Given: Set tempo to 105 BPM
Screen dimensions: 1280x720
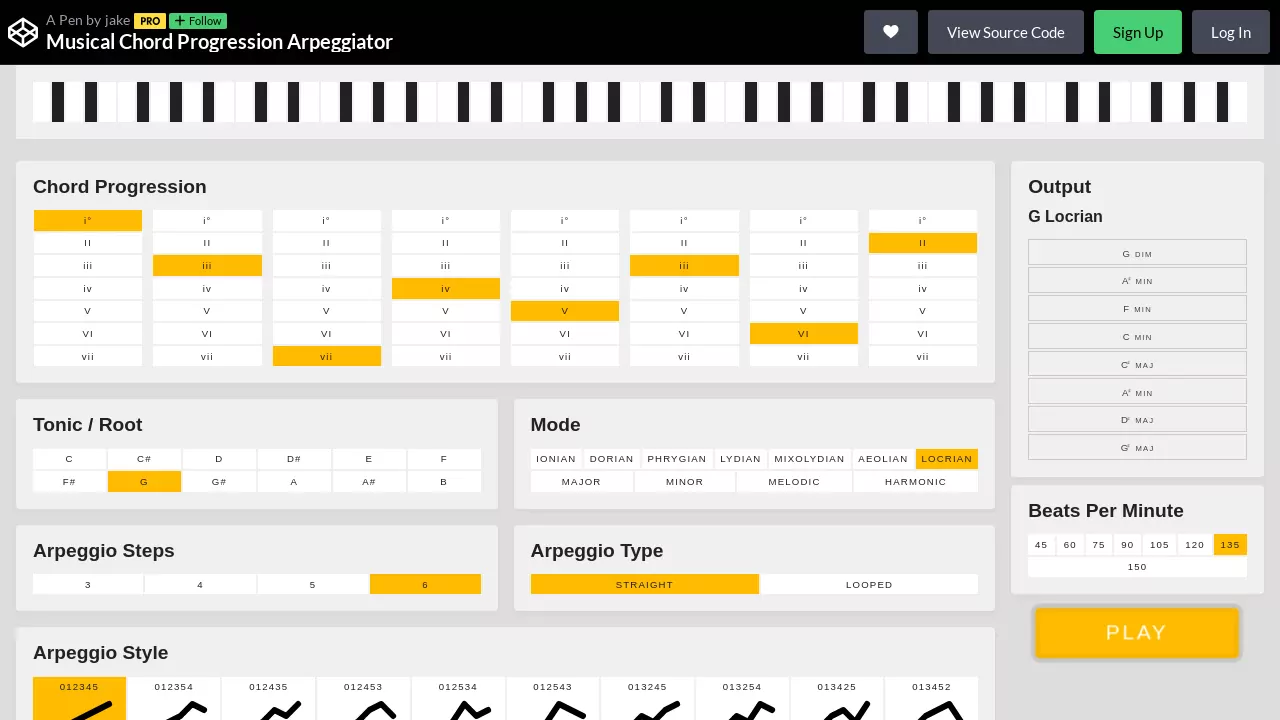Looking at the screenshot, I should (x=1160, y=545).
